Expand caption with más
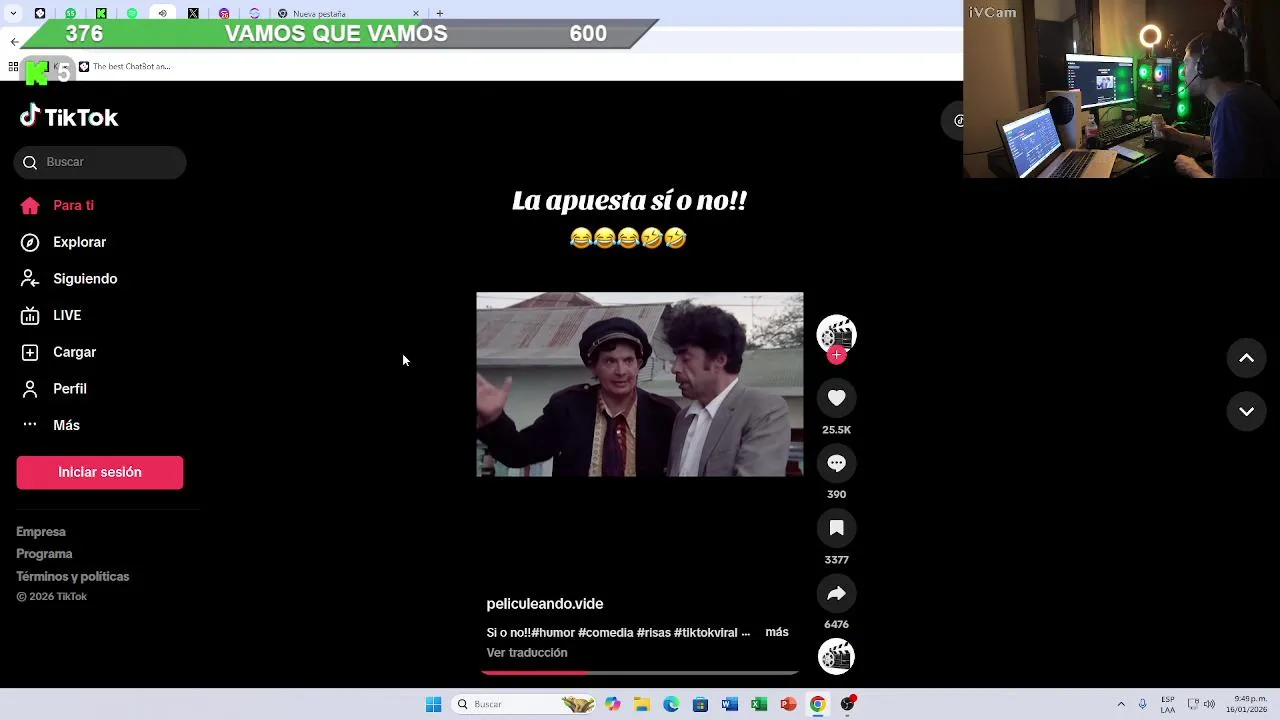This screenshot has width=1280, height=720. [777, 632]
